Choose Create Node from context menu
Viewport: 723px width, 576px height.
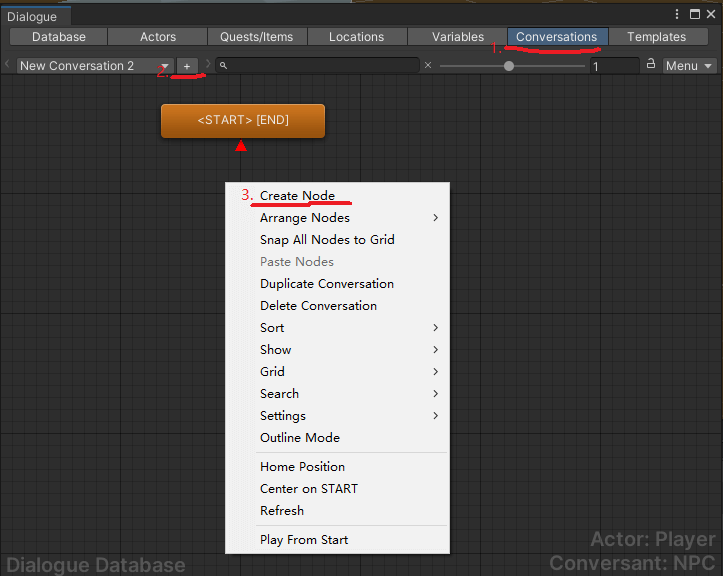337,196
